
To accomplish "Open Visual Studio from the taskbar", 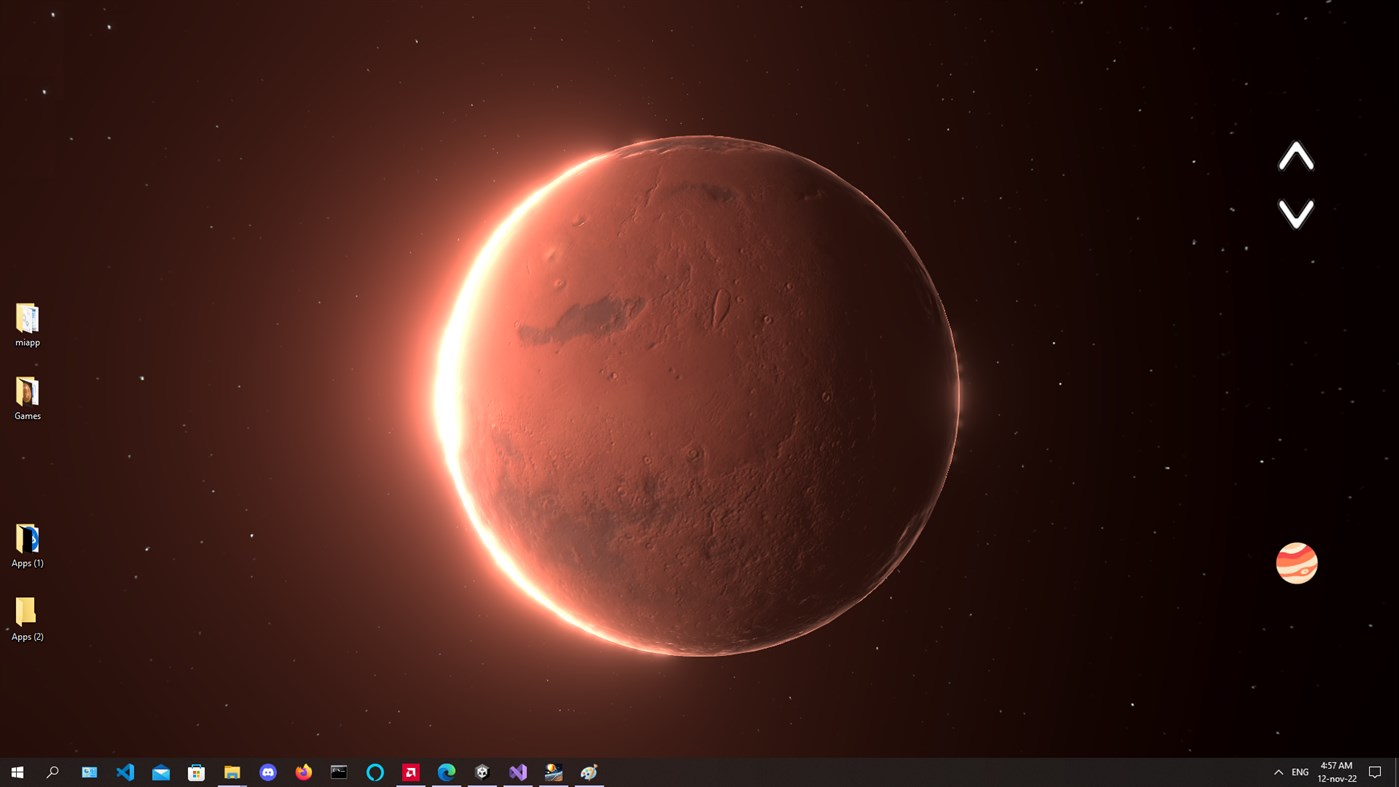I will click(x=517, y=771).
